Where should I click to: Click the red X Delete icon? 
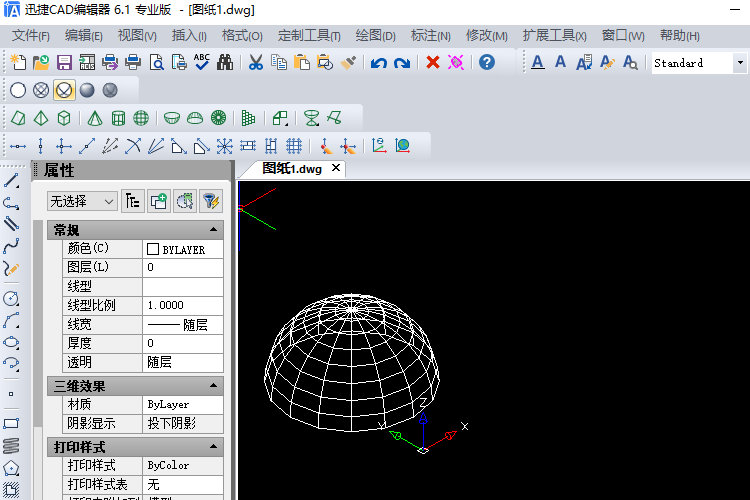pos(433,62)
